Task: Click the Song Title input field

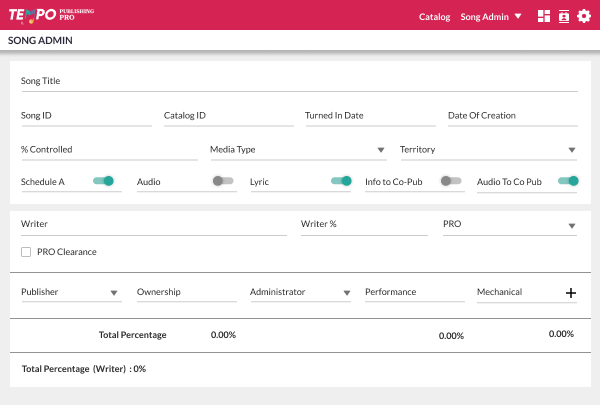Action: [x=299, y=81]
